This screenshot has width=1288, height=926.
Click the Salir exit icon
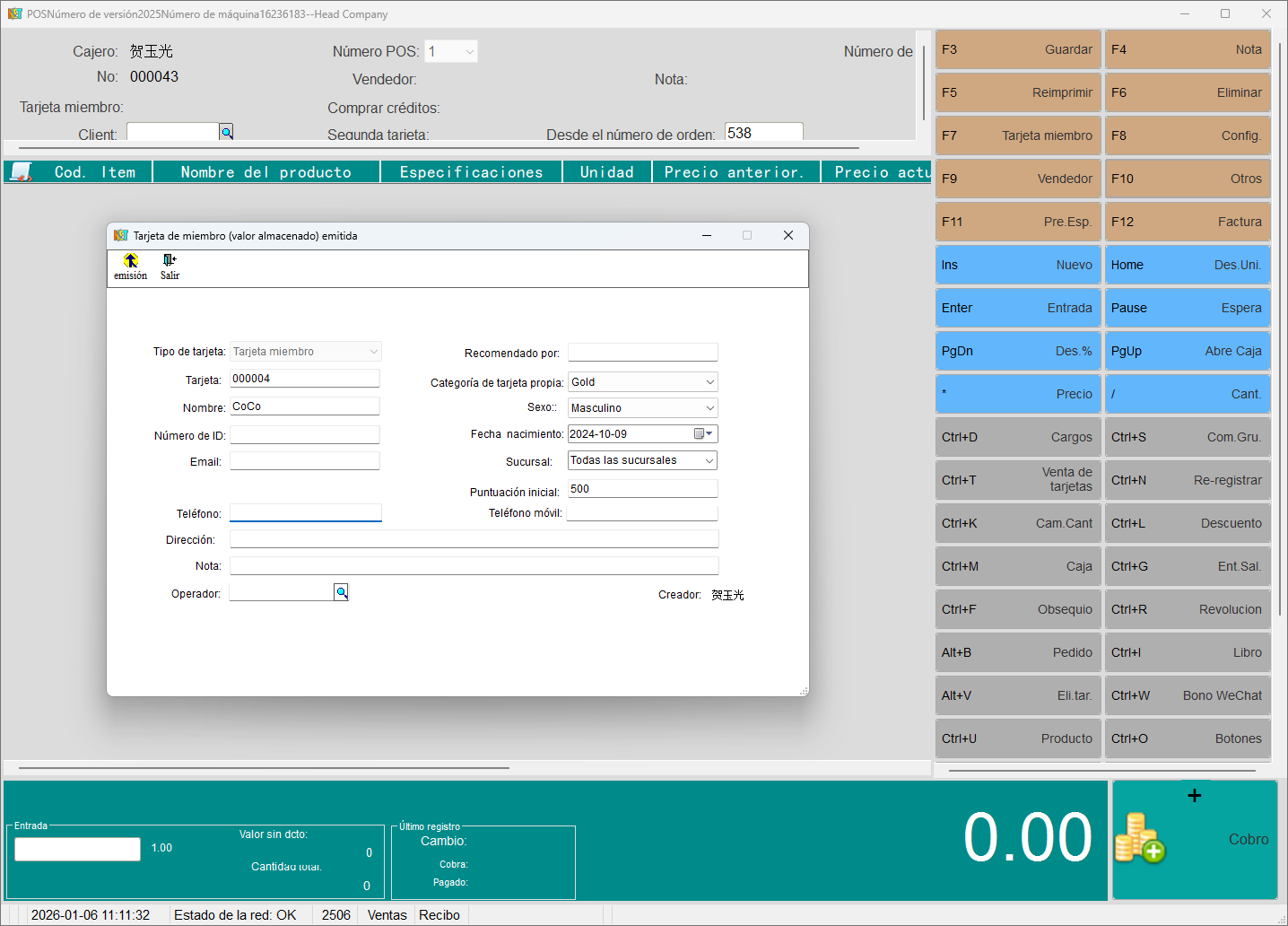[170, 261]
